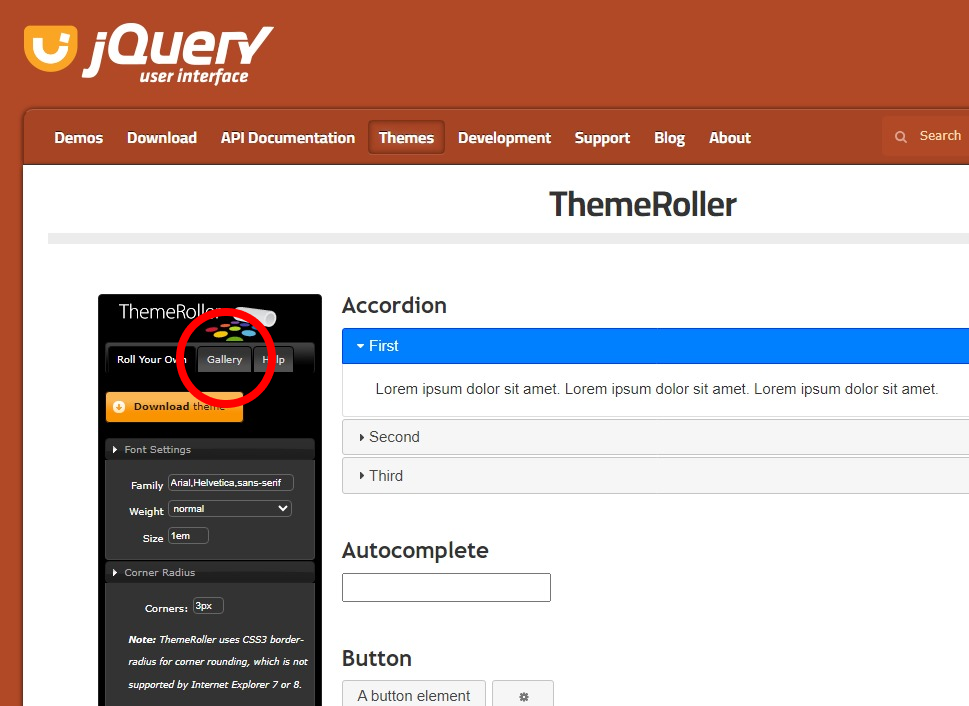Open the Gallery tab in ThemeRoller

pos(224,360)
